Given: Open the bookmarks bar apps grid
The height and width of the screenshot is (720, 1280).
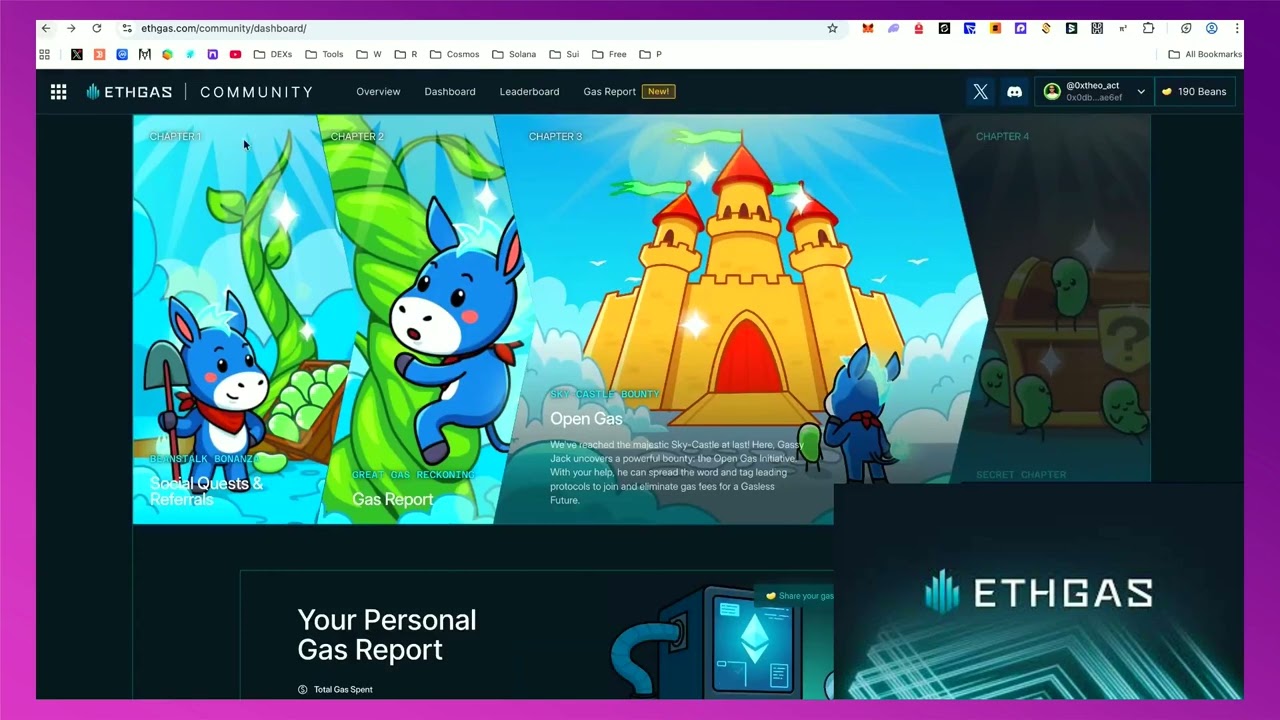Looking at the screenshot, I should [x=44, y=54].
